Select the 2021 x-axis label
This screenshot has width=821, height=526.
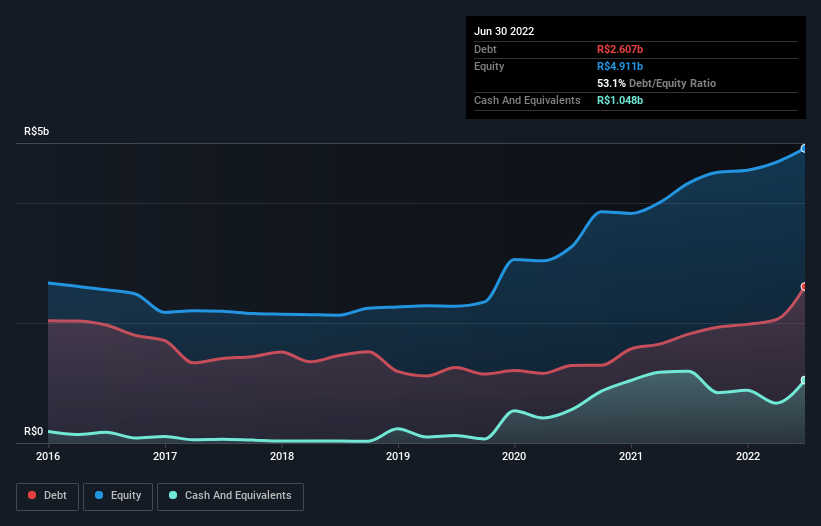[631, 456]
